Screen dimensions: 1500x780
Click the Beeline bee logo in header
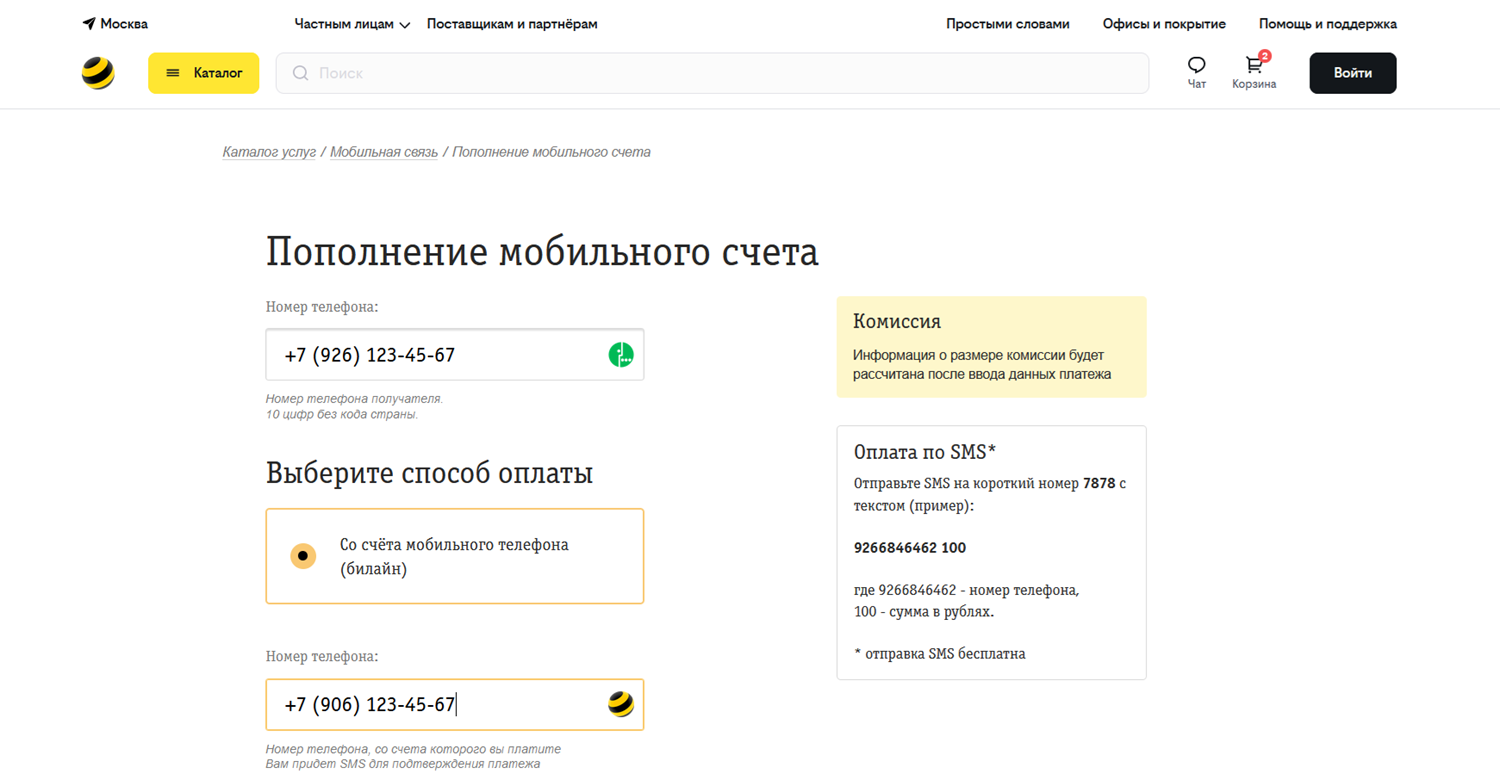[x=98, y=73]
